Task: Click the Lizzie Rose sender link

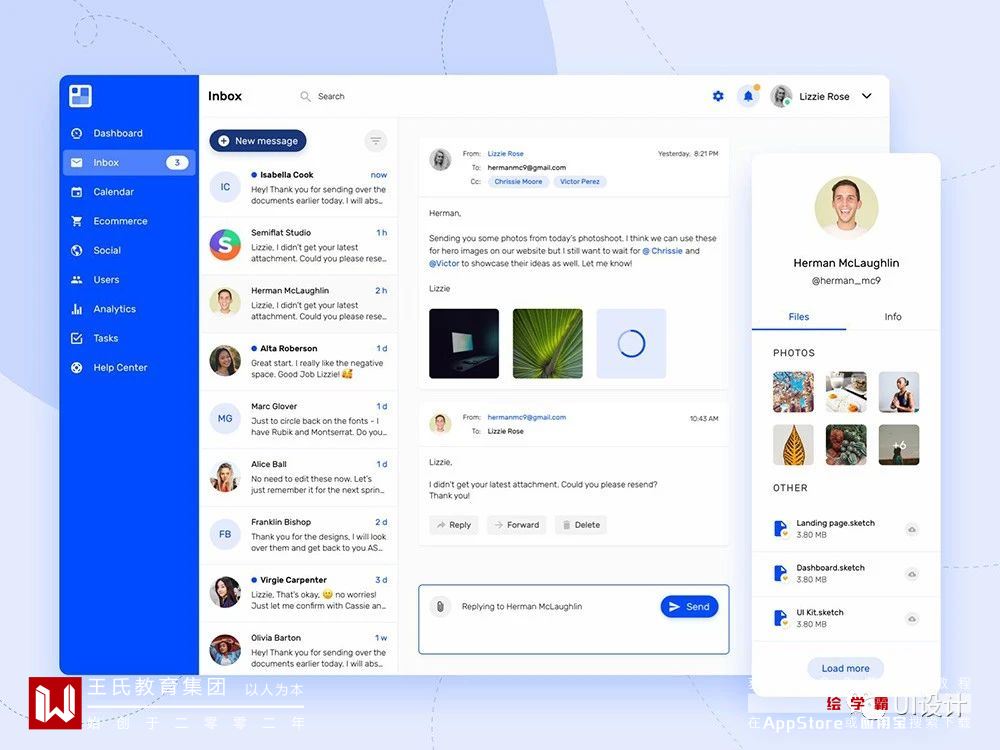Action: click(x=506, y=154)
